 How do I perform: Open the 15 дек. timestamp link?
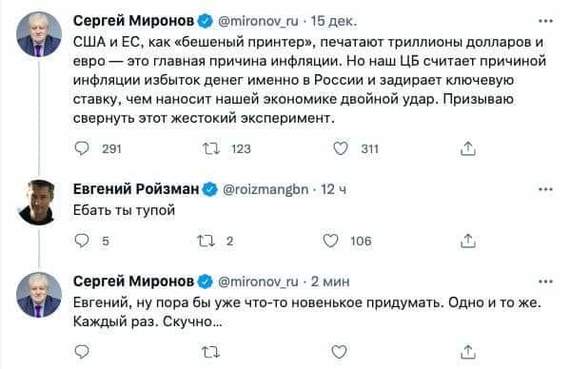pyautogui.click(x=334, y=21)
